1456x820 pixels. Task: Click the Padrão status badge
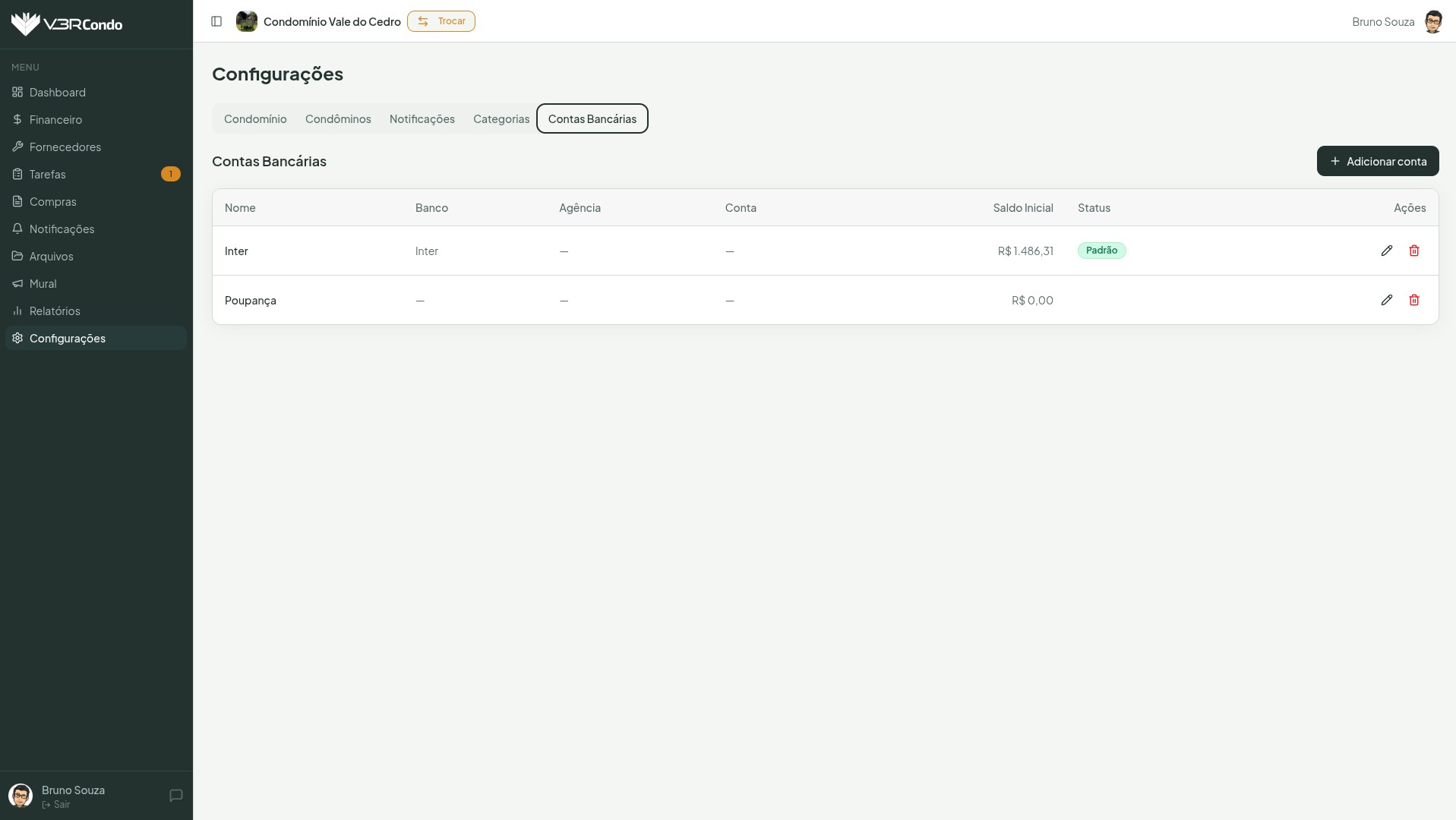coord(1101,251)
